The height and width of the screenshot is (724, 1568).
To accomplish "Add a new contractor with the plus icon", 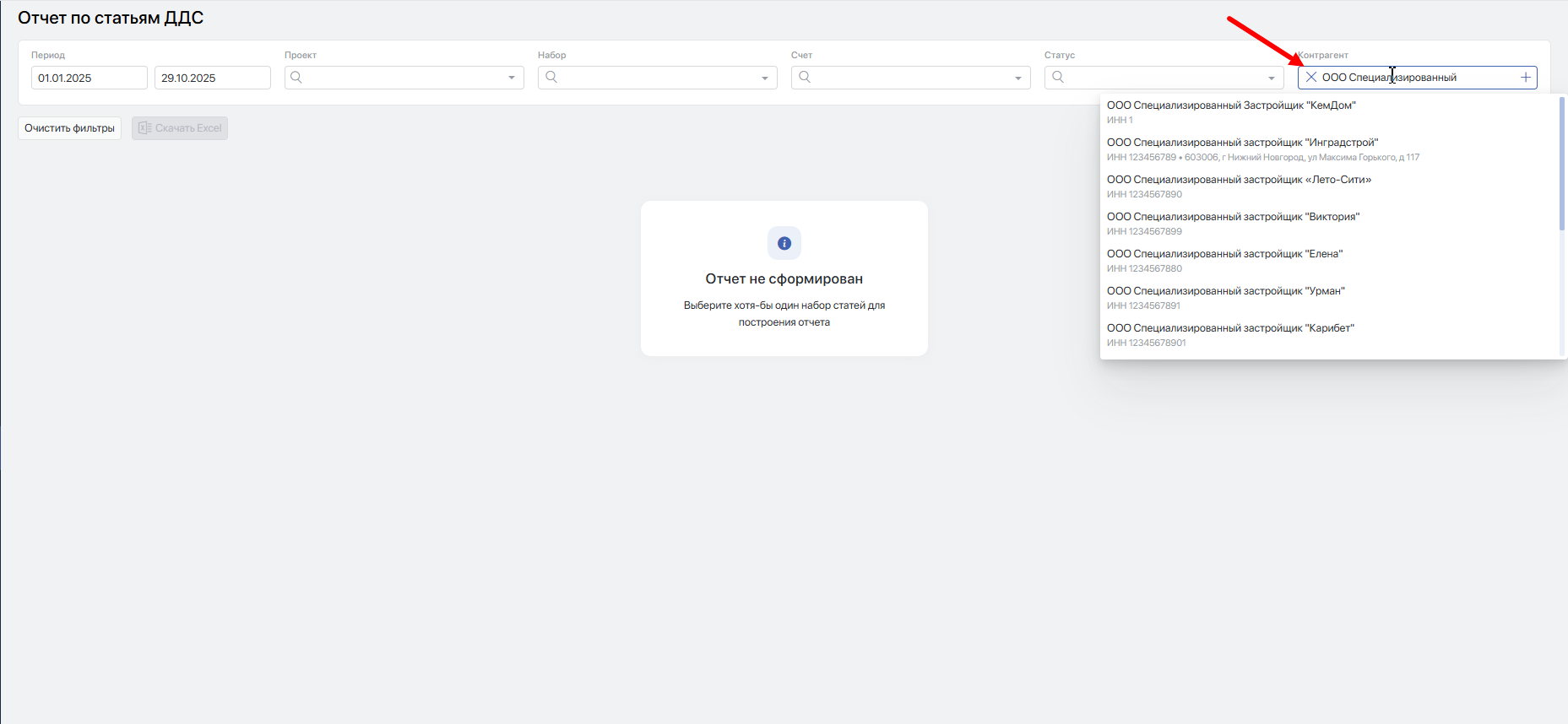I will [x=1526, y=77].
